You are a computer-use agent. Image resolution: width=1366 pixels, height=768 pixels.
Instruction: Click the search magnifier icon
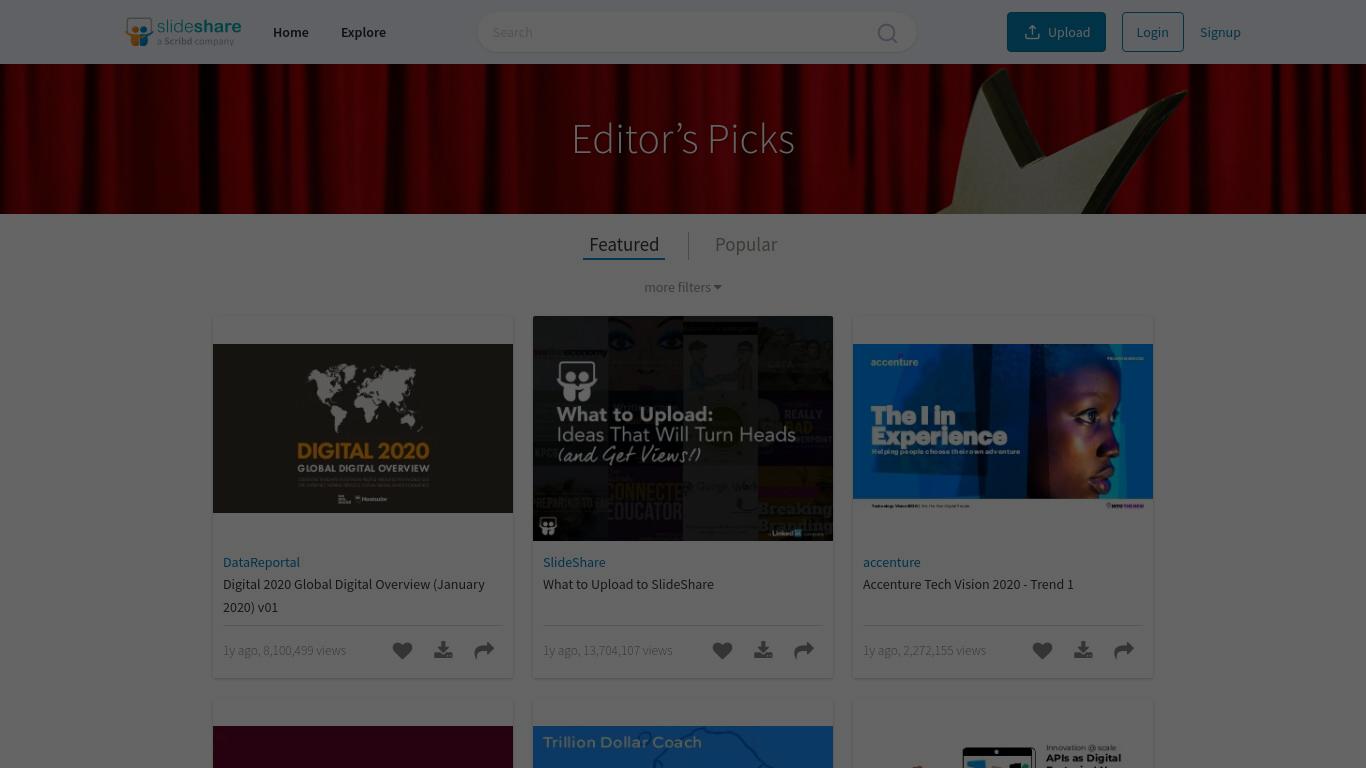[887, 33]
